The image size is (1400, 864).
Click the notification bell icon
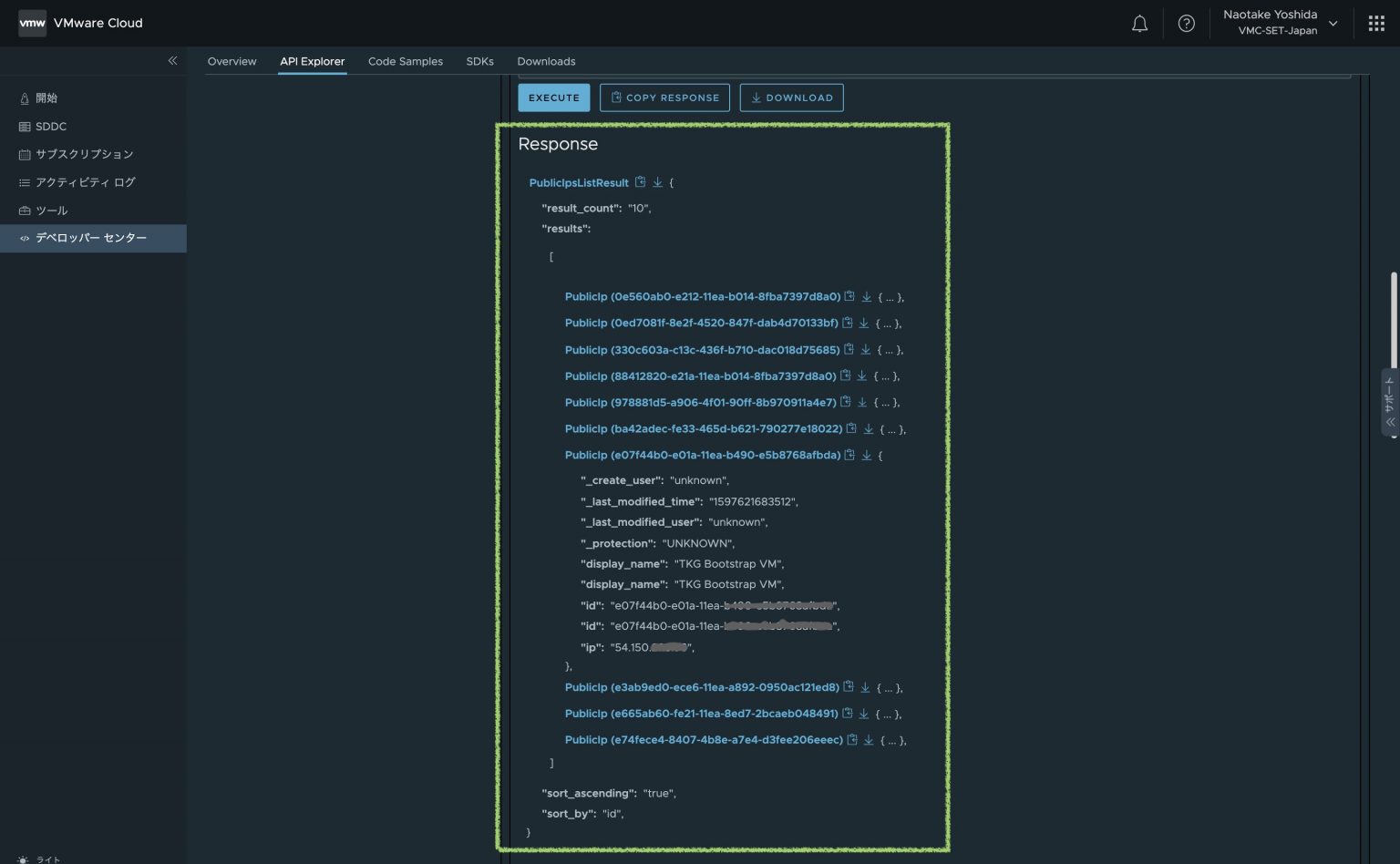pos(1139,24)
